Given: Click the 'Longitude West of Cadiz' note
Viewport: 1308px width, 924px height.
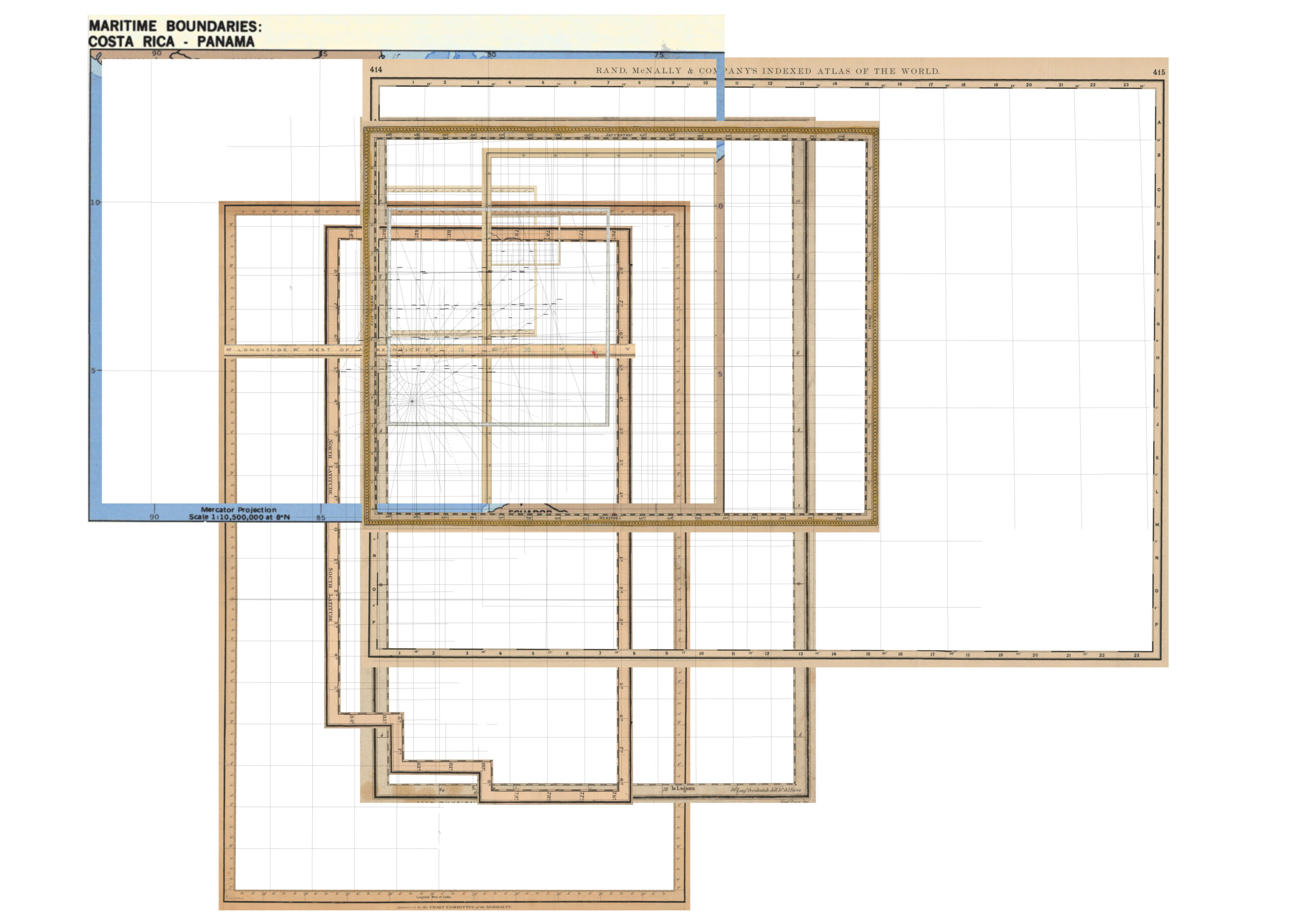Looking at the screenshot, I should coord(434,896).
